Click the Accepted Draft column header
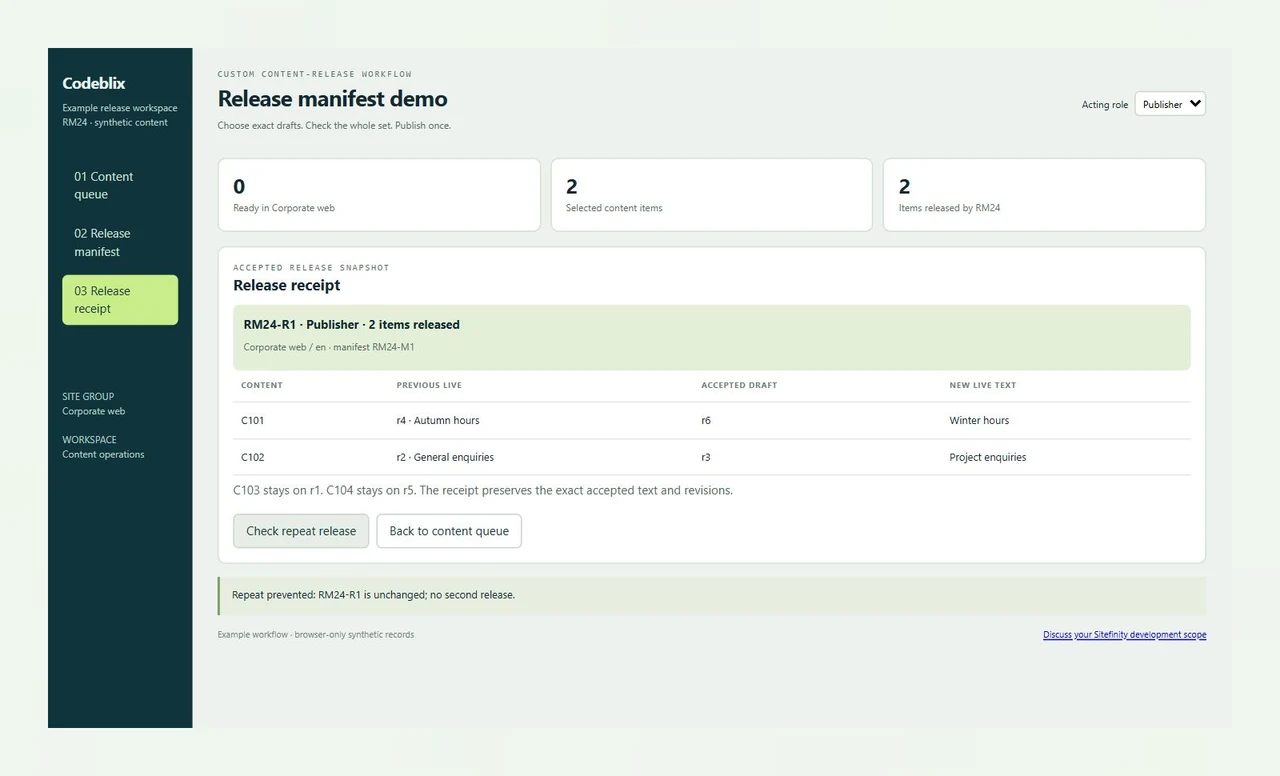 [x=739, y=385]
